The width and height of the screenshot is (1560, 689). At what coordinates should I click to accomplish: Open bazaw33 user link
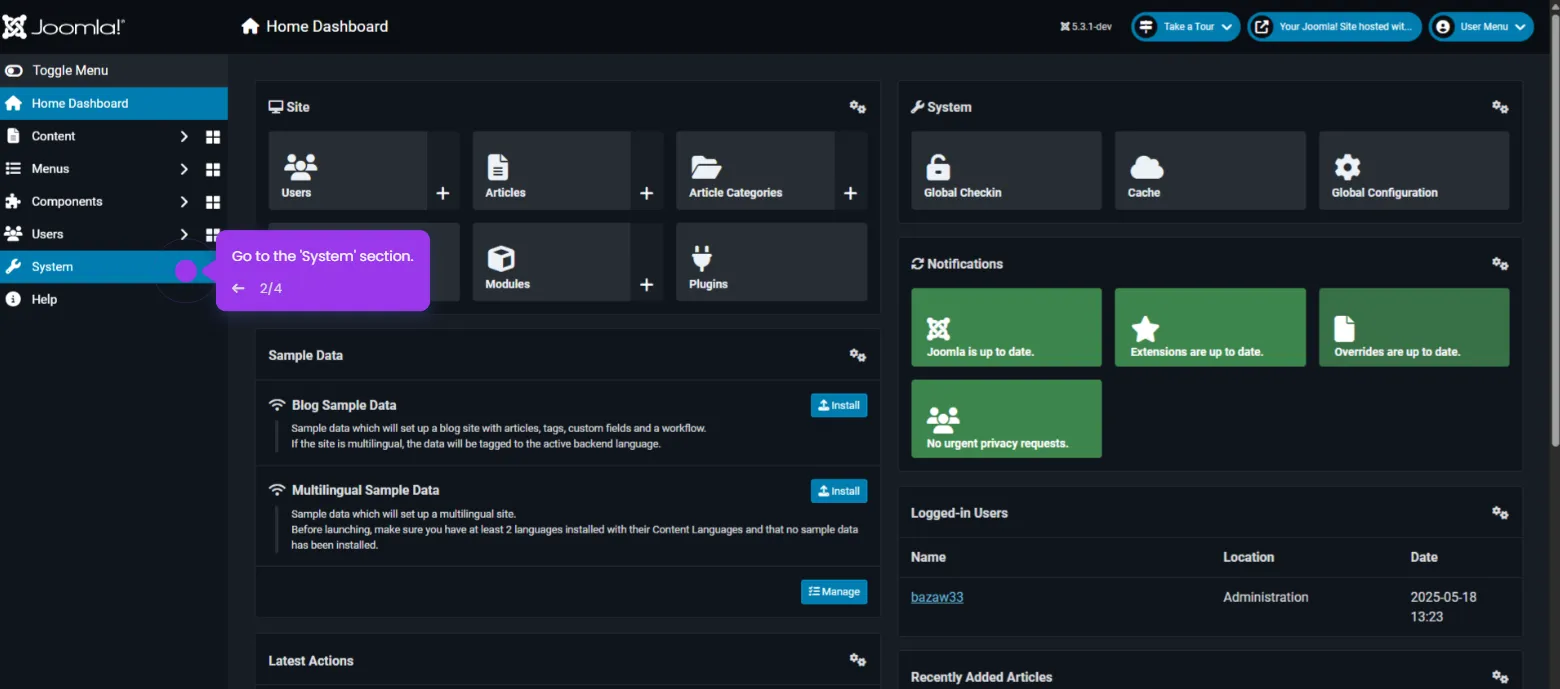[937, 597]
